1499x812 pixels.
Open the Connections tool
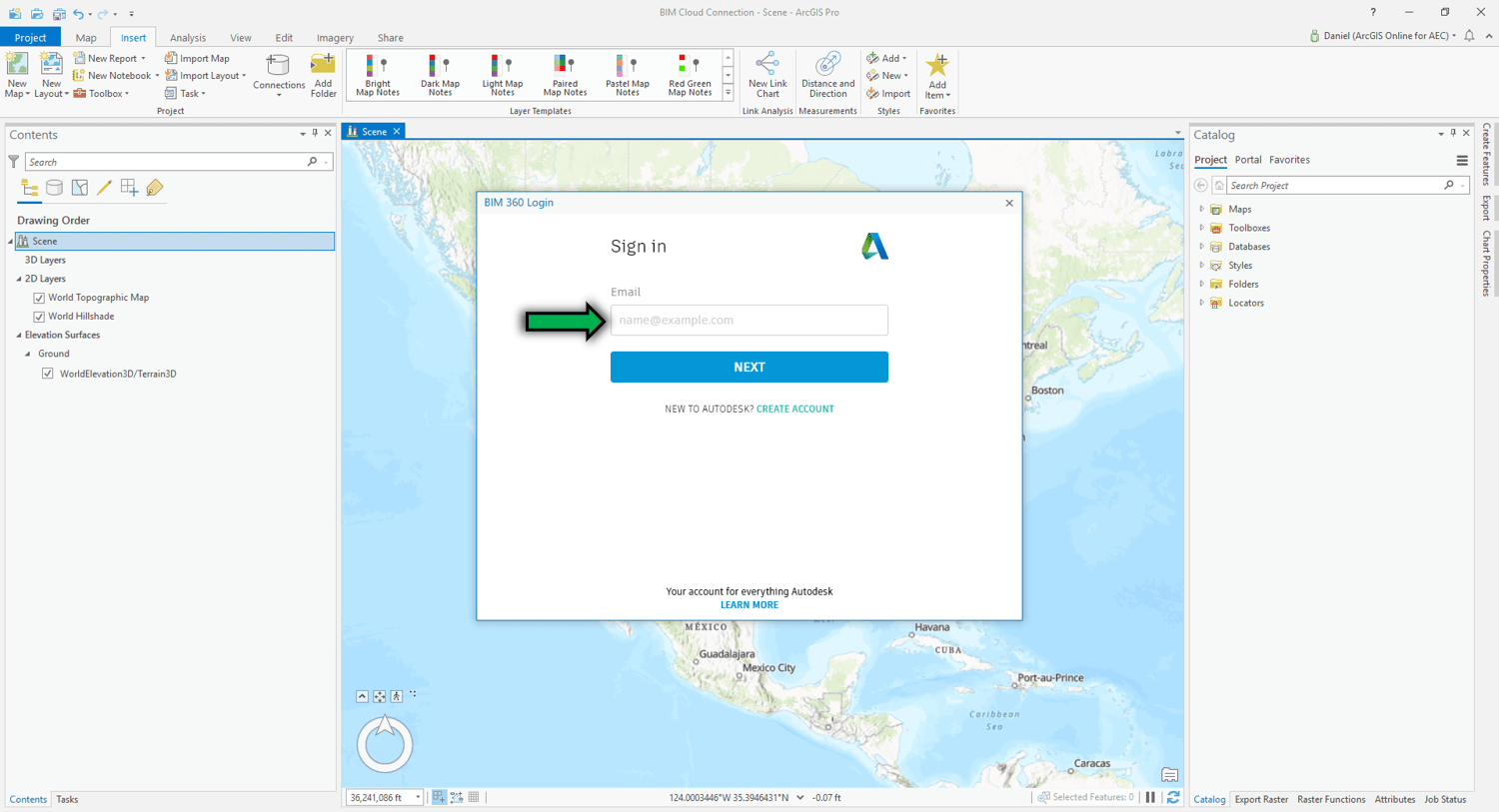pyautogui.click(x=278, y=74)
